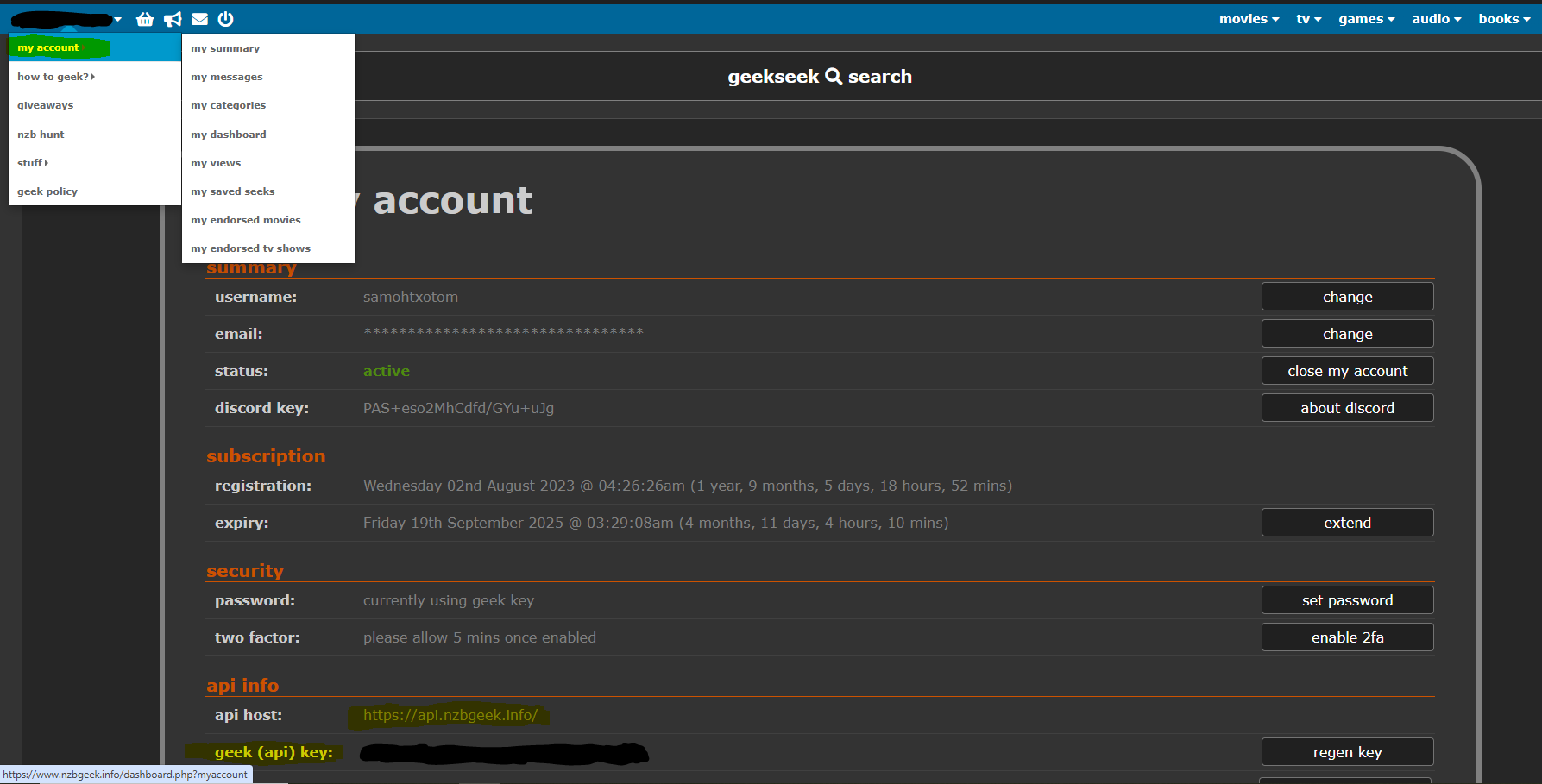Open my views submenu item
The width and height of the screenshot is (1542, 784).
pos(267,163)
